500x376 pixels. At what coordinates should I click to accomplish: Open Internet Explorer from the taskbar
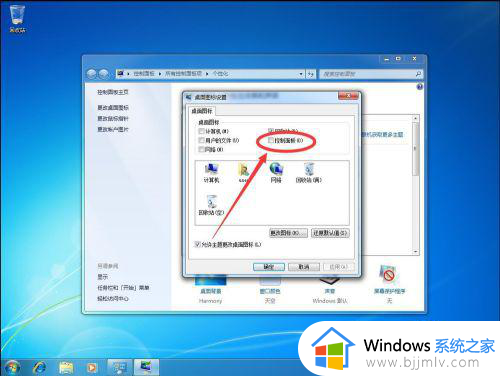[40, 367]
